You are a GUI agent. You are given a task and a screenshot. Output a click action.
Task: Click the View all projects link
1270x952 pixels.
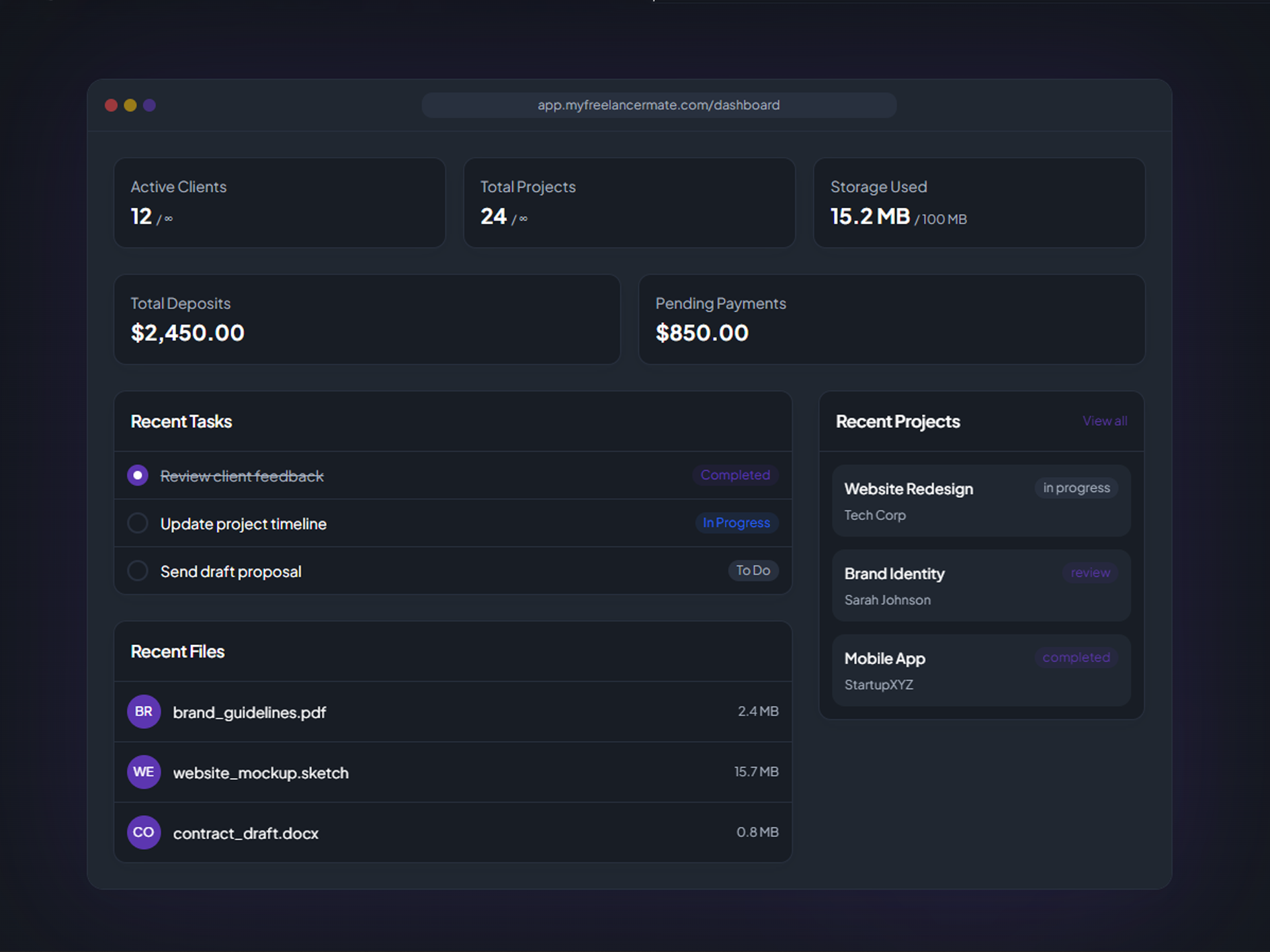click(x=1105, y=421)
